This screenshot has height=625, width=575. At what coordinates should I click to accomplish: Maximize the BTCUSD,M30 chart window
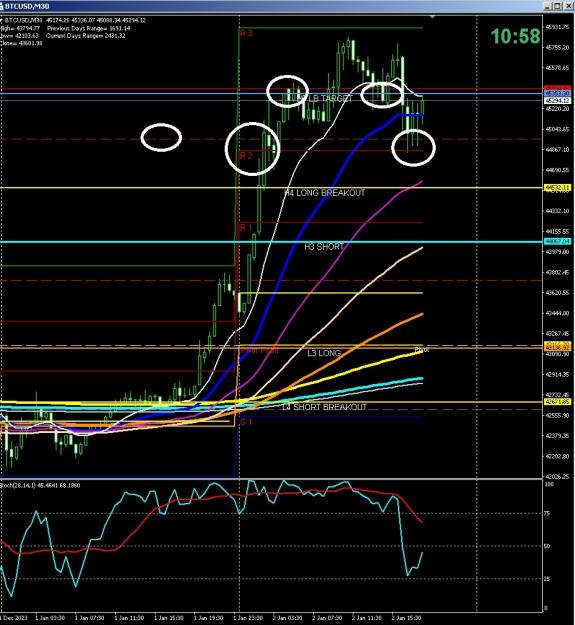coord(557,6)
